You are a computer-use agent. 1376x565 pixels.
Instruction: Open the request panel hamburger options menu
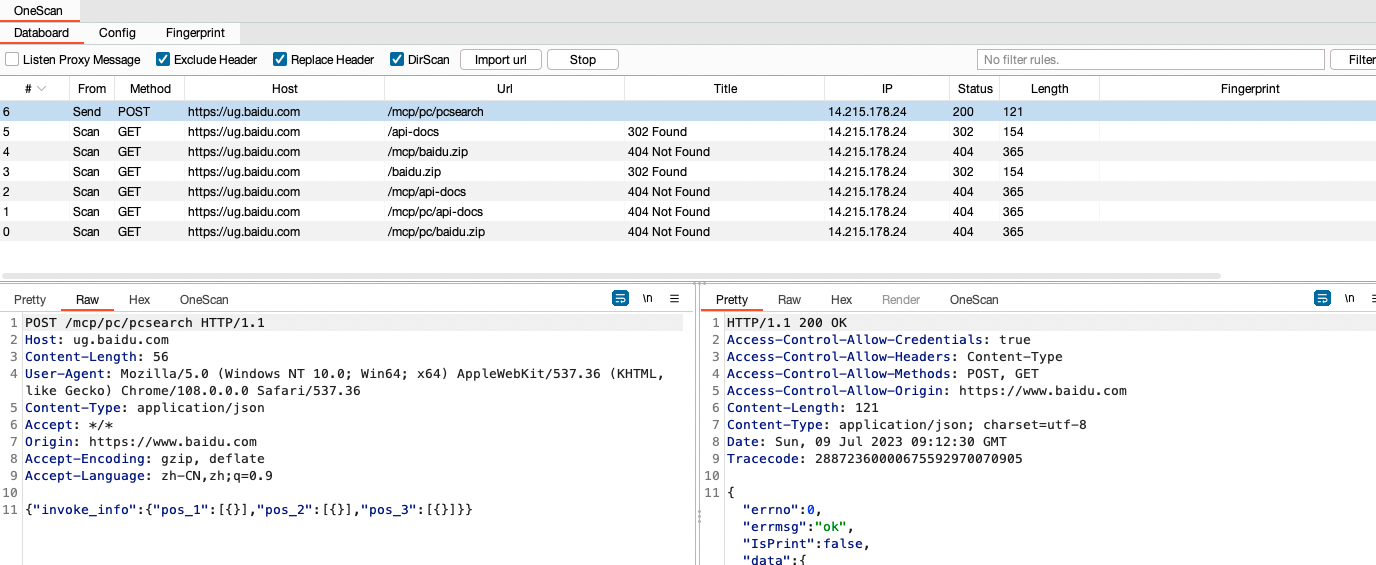tap(674, 298)
